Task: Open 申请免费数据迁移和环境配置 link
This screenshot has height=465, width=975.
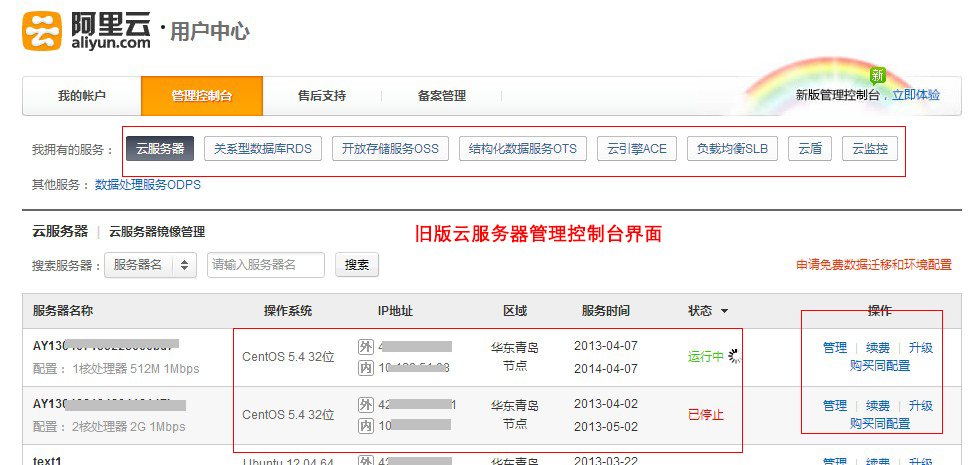Action: click(874, 264)
